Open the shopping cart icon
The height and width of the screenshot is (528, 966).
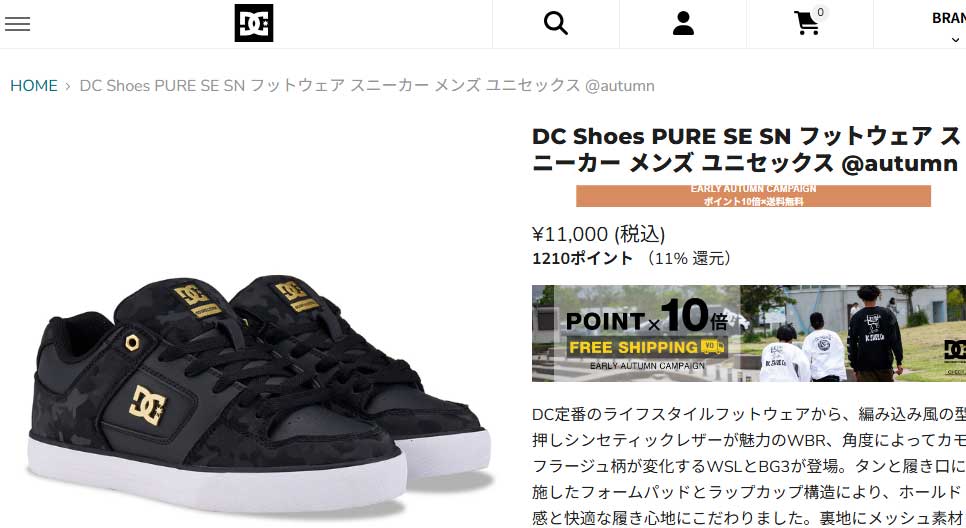pos(806,23)
